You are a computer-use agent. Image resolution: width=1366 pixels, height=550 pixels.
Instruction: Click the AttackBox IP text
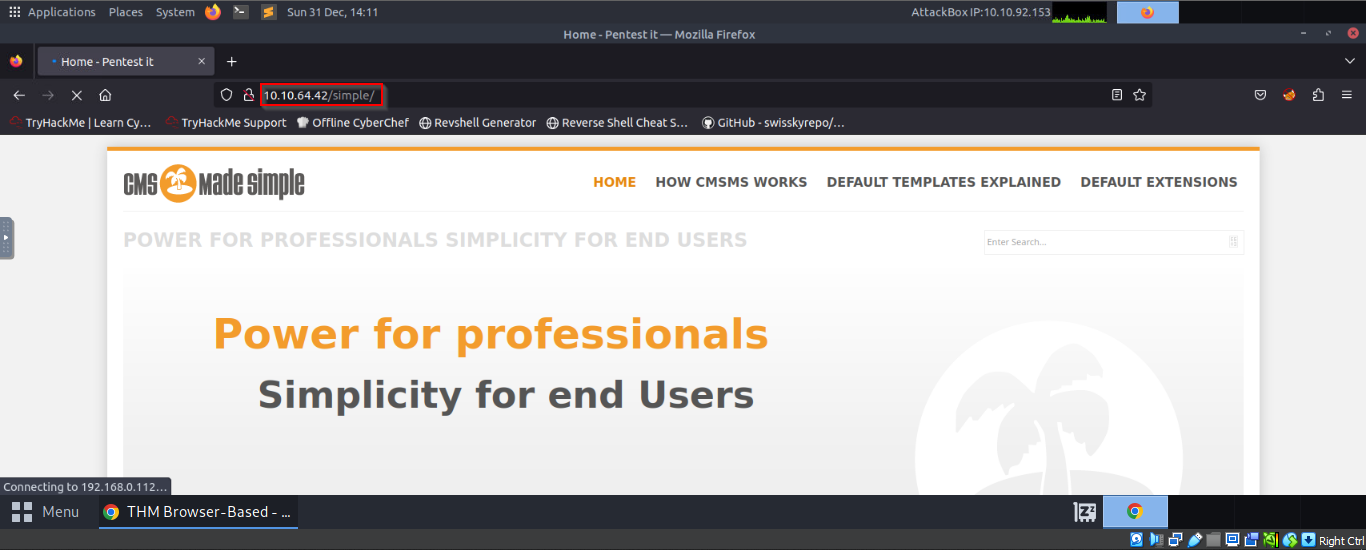[981, 12]
